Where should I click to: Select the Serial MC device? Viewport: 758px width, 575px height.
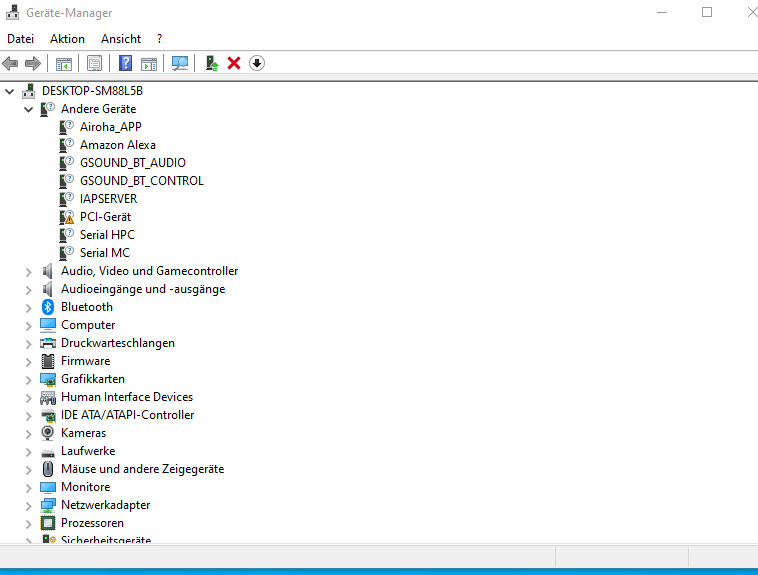coord(105,253)
